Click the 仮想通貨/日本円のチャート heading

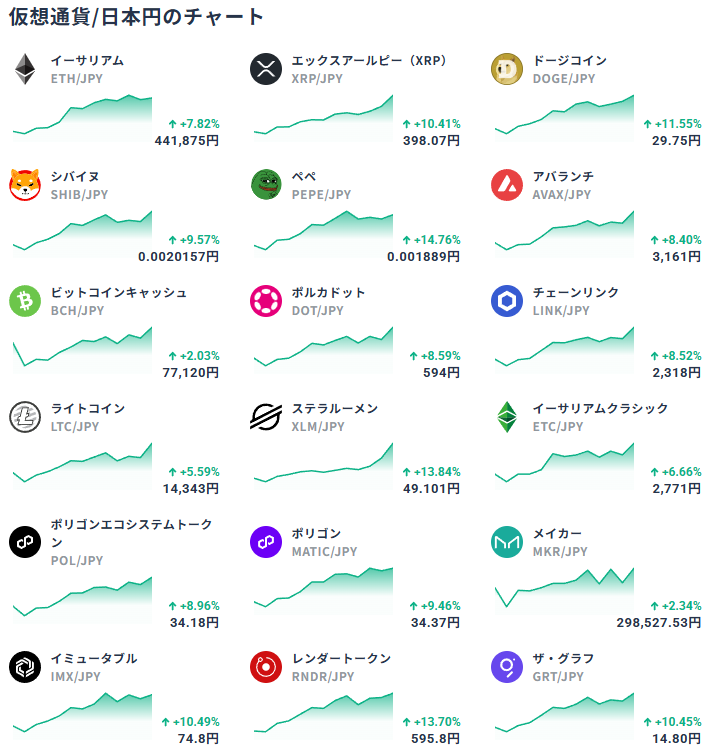137,17
